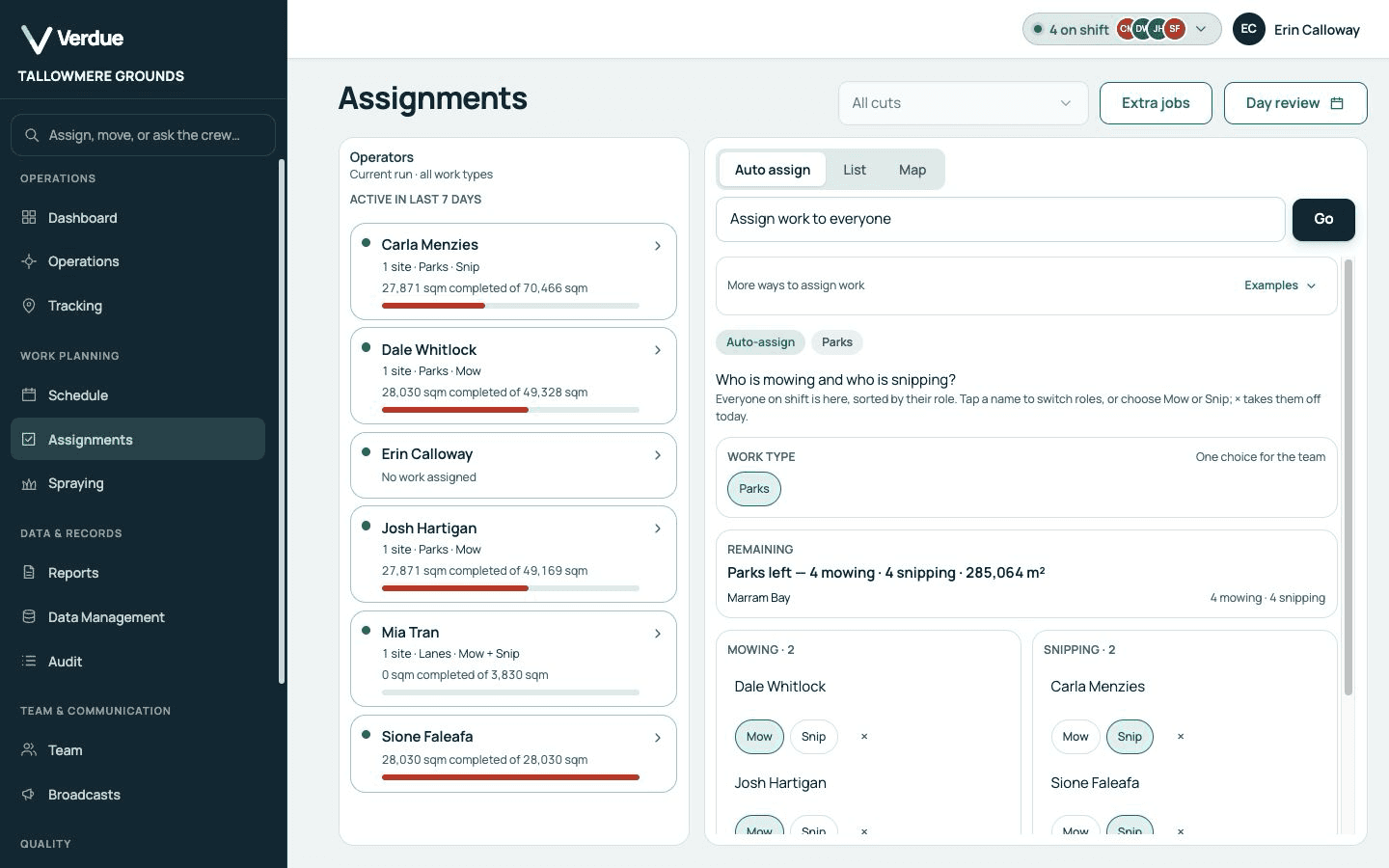Expand Mia Tran operator card chevron

click(658, 634)
